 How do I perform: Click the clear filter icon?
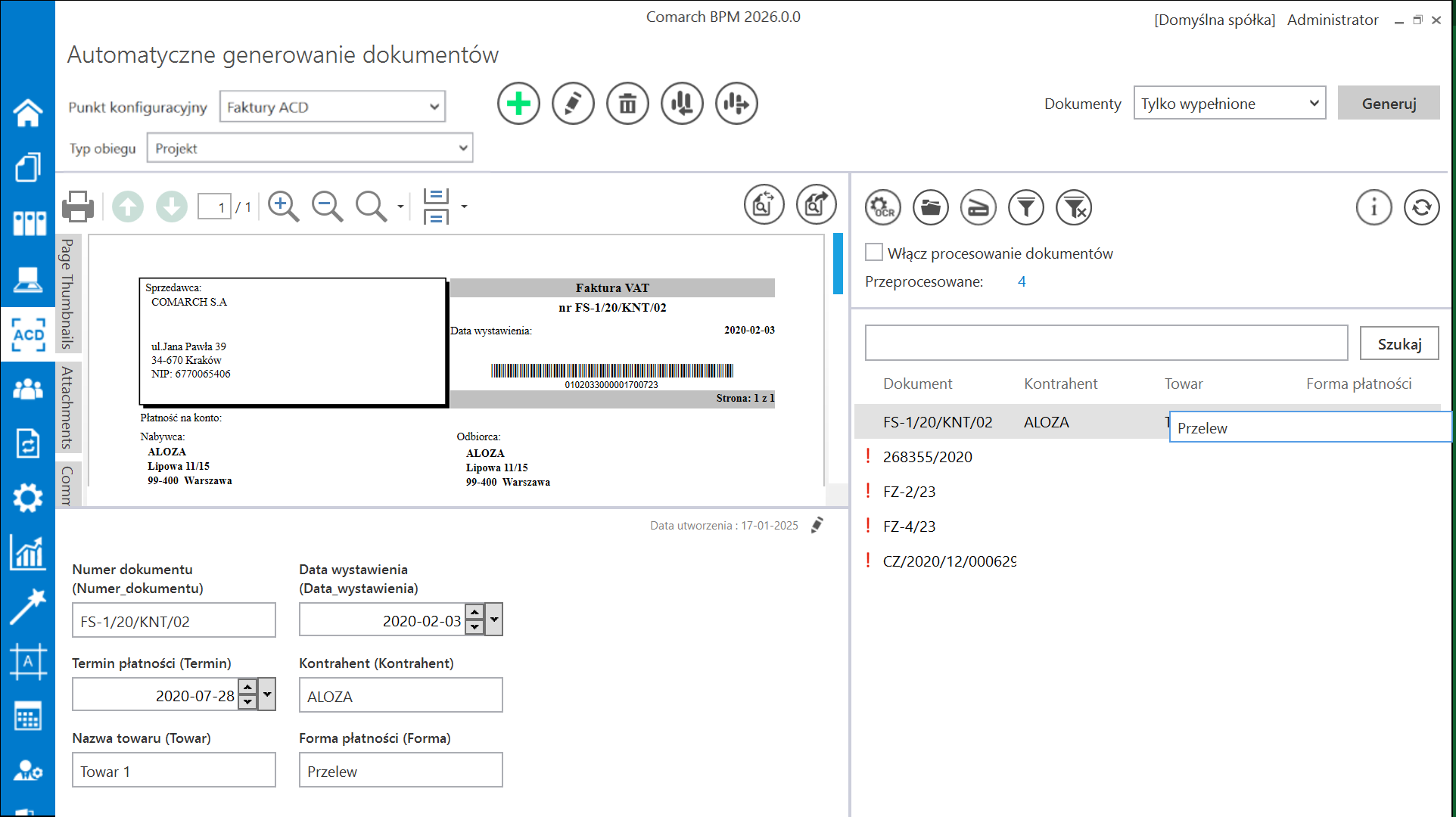click(1074, 207)
